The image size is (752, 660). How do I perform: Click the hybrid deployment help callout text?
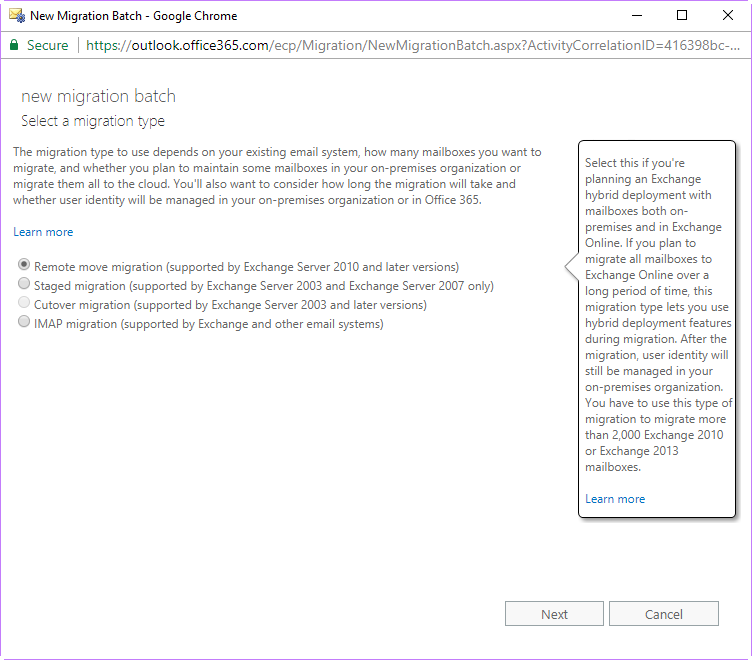coord(658,315)
